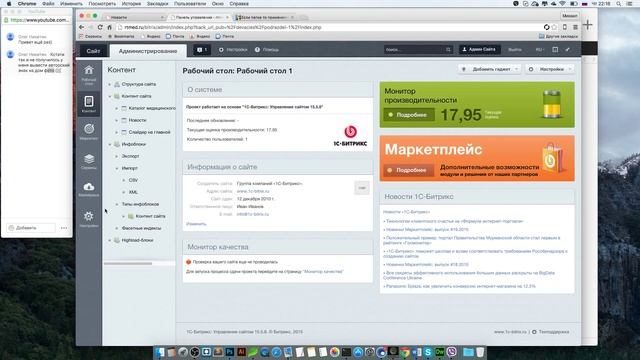Open Viber from the Dock
This screenshot has height=360, width=640.
pos(451,352)
